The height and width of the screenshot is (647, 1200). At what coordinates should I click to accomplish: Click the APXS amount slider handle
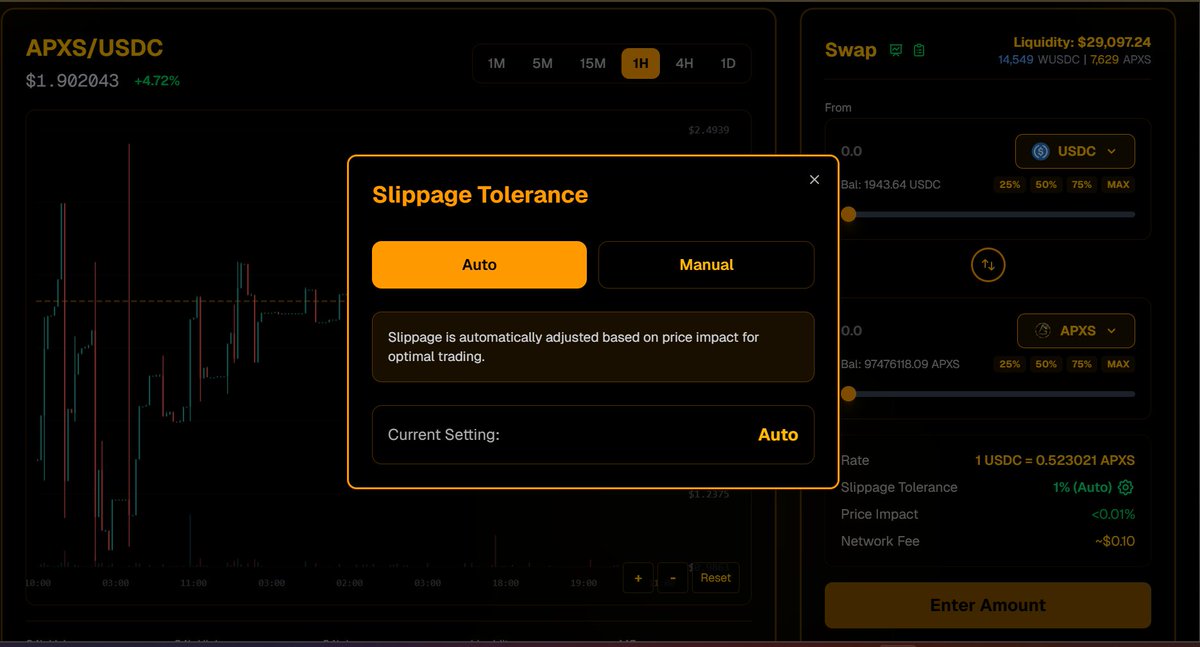click(x=848, y=394)
